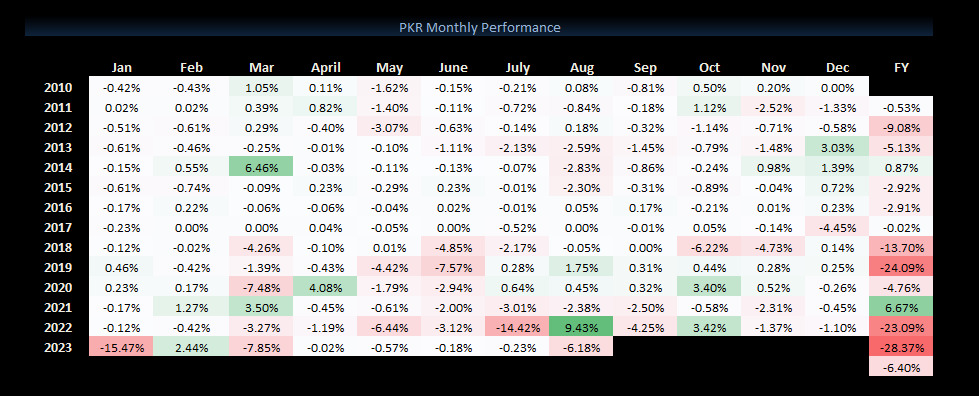The image size is (979, 396).
Task: Select the -24.09% FY cell
Action: tap(901, 268)
